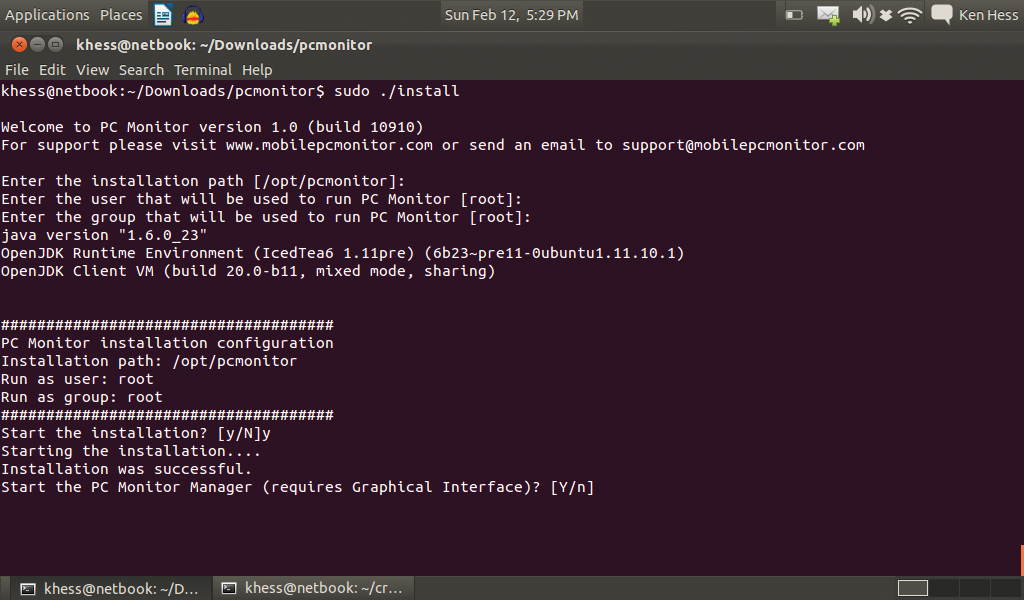Open the sound volume indicator
Viewport: 1024px width, 600px height.
point(863,14)
